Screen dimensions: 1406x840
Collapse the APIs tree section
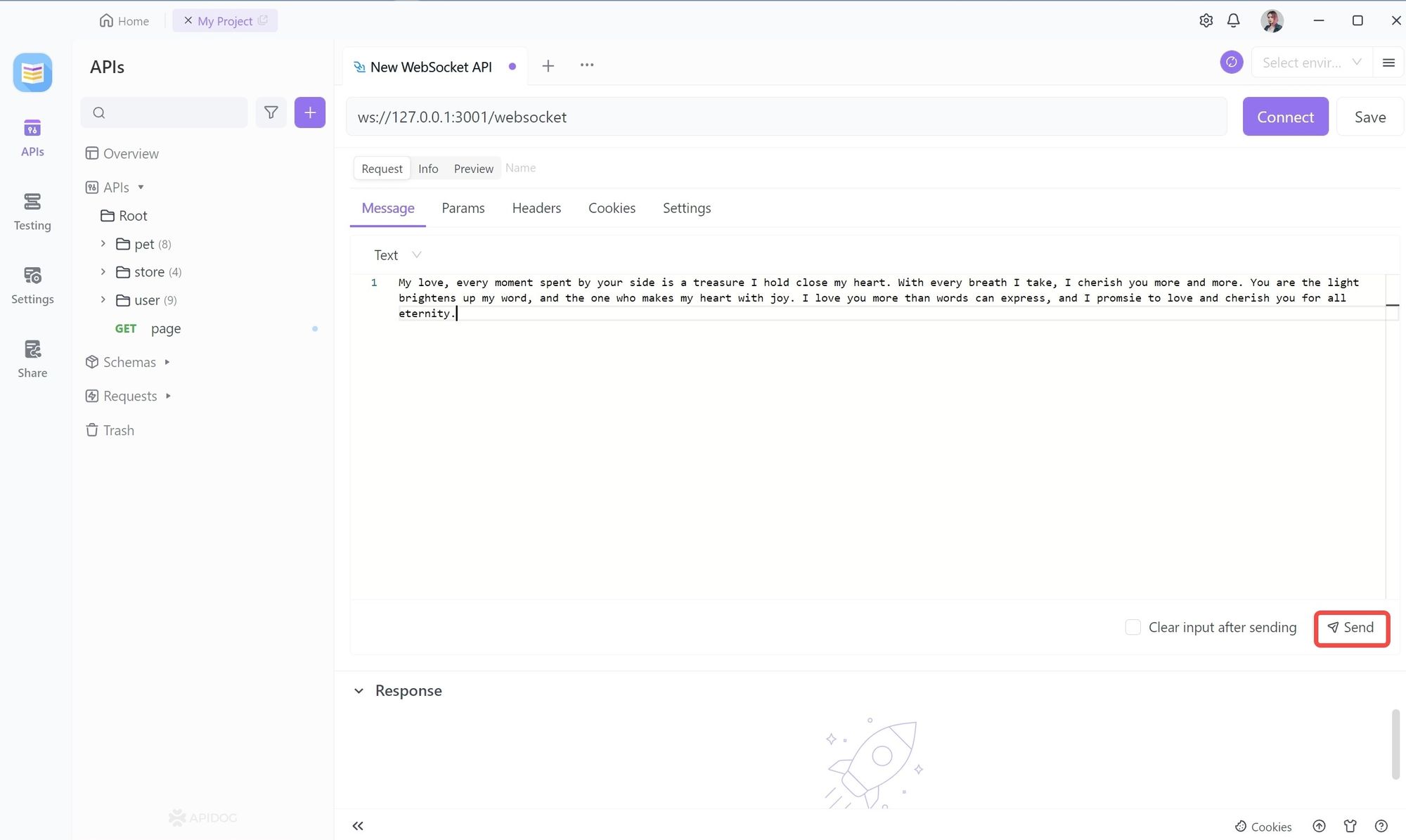(x=141, y=188)
